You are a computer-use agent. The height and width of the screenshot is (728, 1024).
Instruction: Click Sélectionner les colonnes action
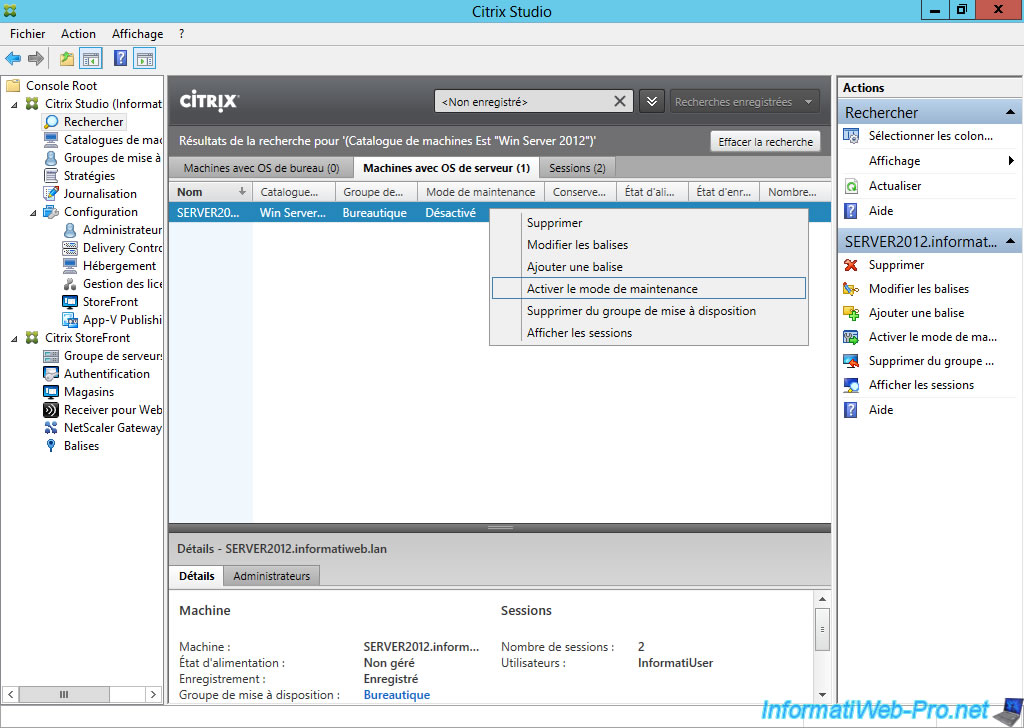[930, 136]
